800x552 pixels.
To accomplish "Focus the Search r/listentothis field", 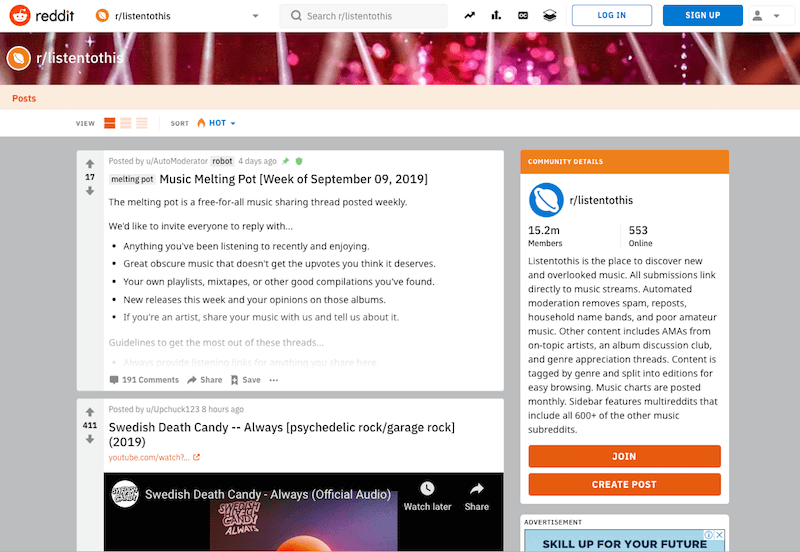I will [363, 16].
